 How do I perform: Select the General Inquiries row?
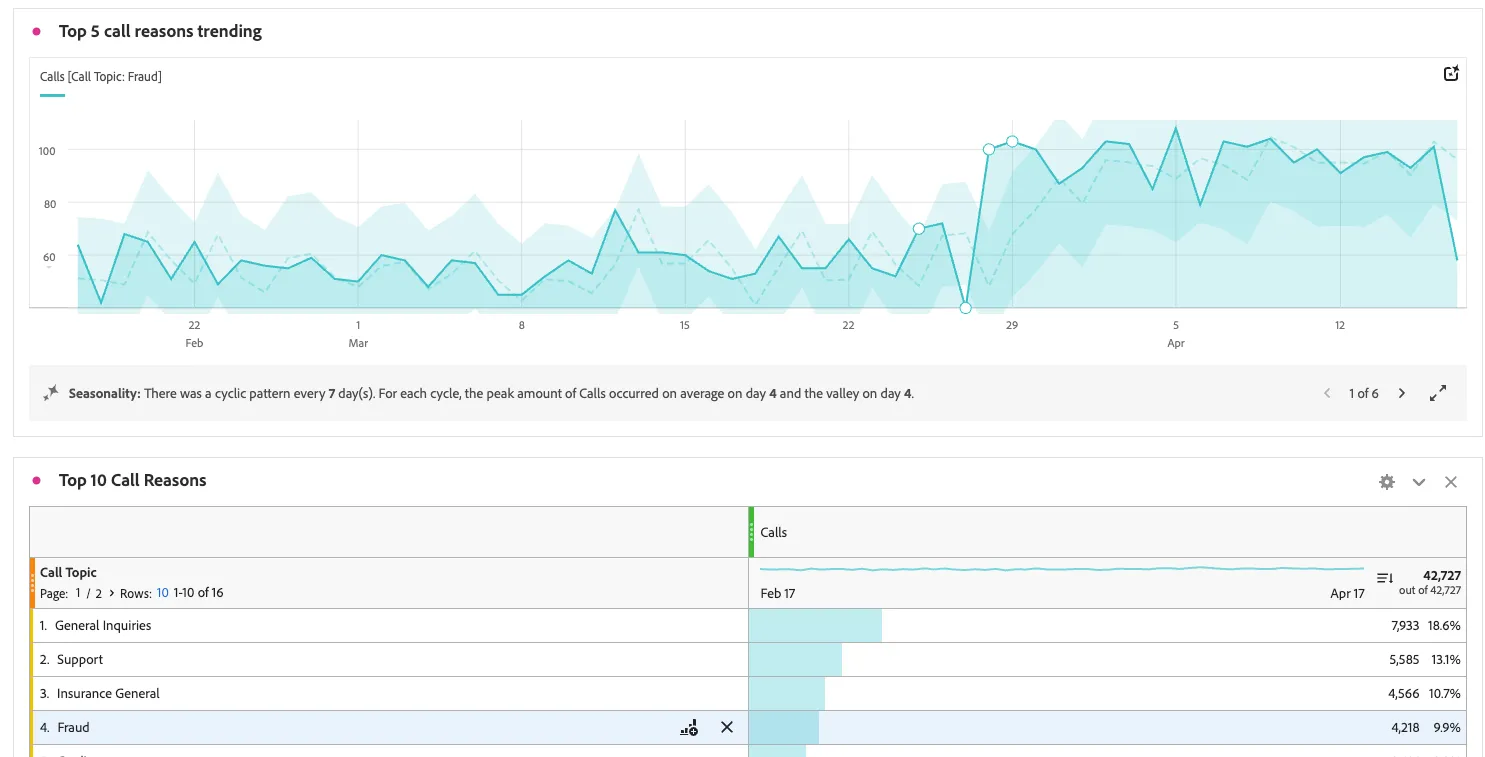(748, 626)
